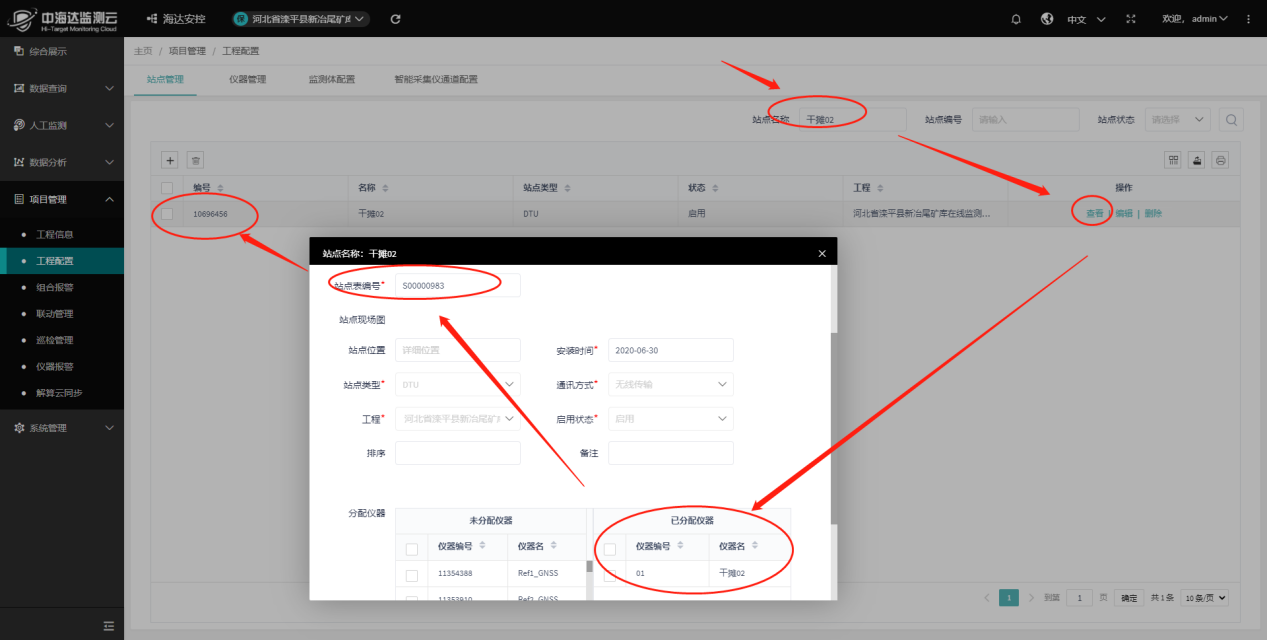
Task: Switch to the 仪器管理 tab
Action: pos(247,79)
